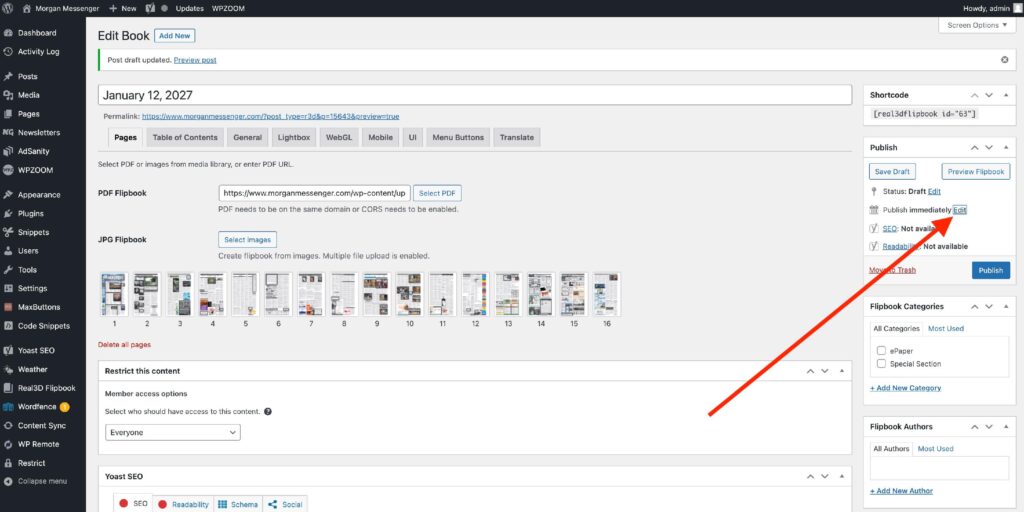Click Edit next to Publish immediately

960,210
